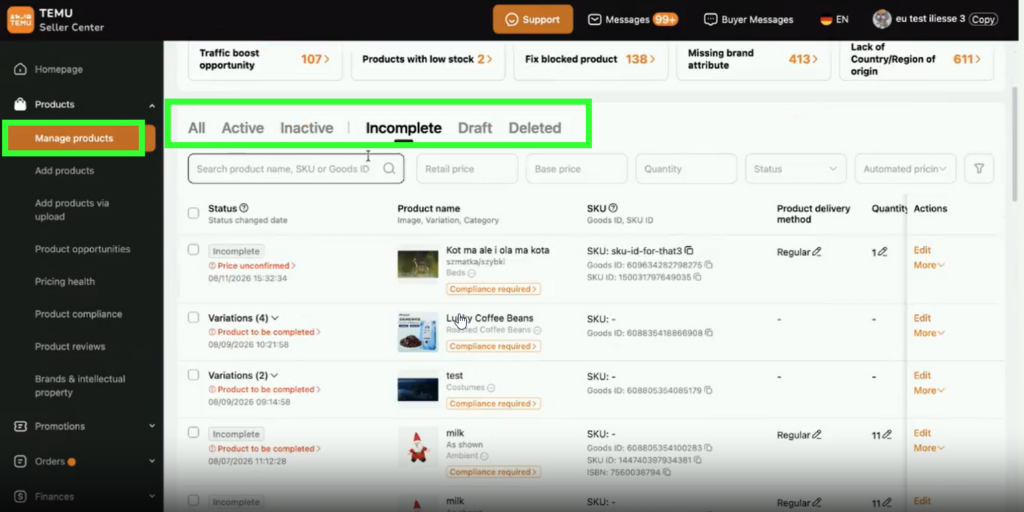Expand Variations (2) for test product

[274, 376]
